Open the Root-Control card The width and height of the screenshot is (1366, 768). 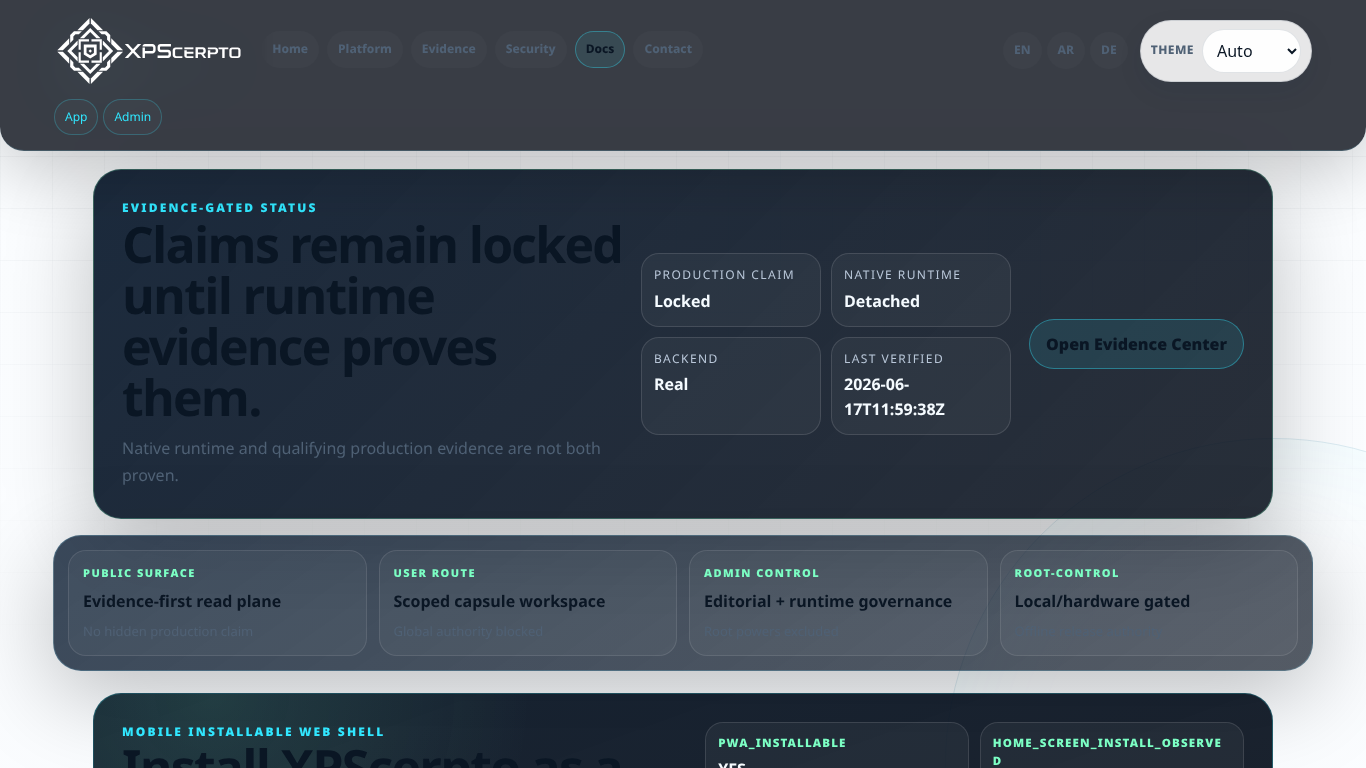[x=1149, y=603]
